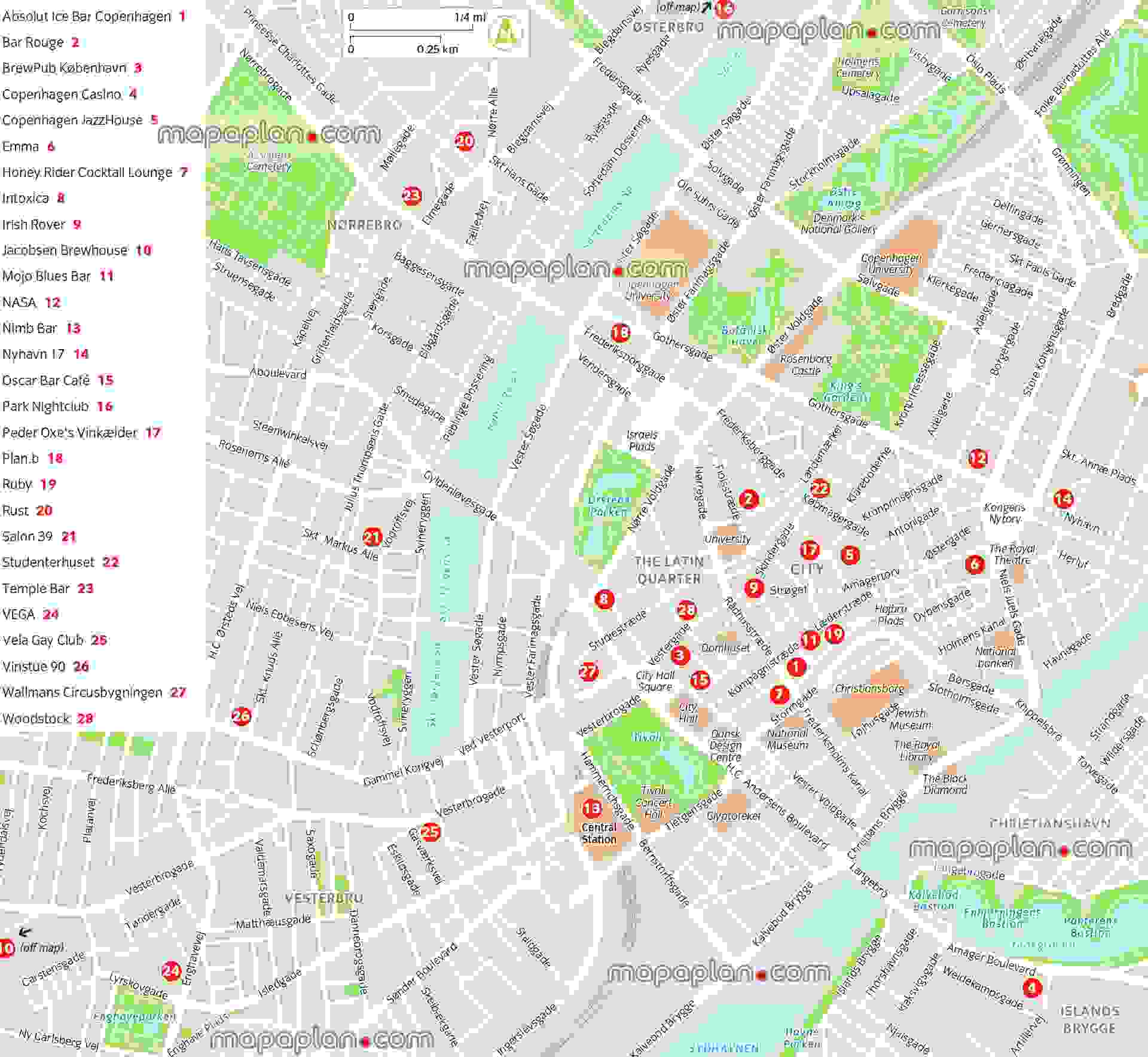Select map marker 7 near Stormgade
The height and width of the screenshot is (1057, 1148).
[x=778, y=694]
